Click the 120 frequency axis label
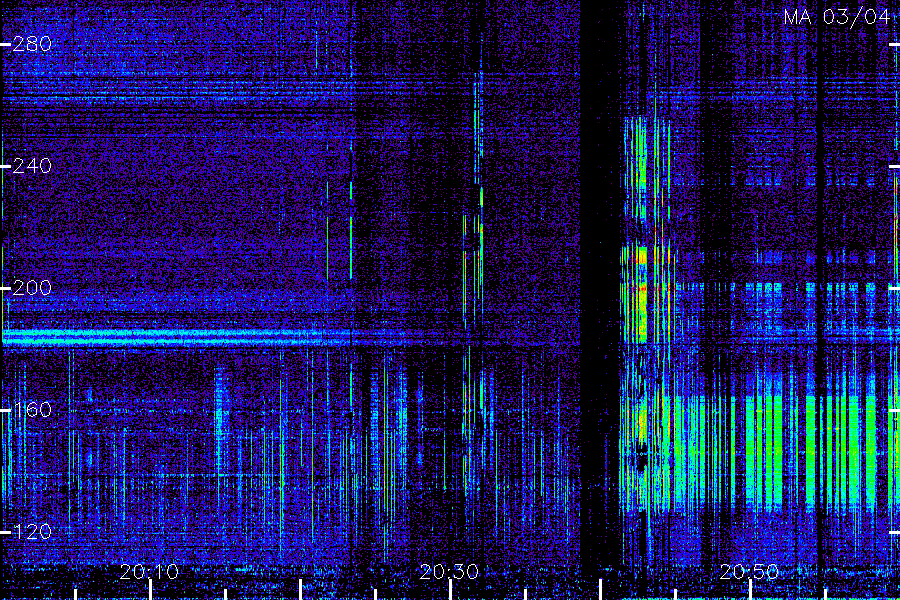Screen dimensions: 900x600 (32, 532)
